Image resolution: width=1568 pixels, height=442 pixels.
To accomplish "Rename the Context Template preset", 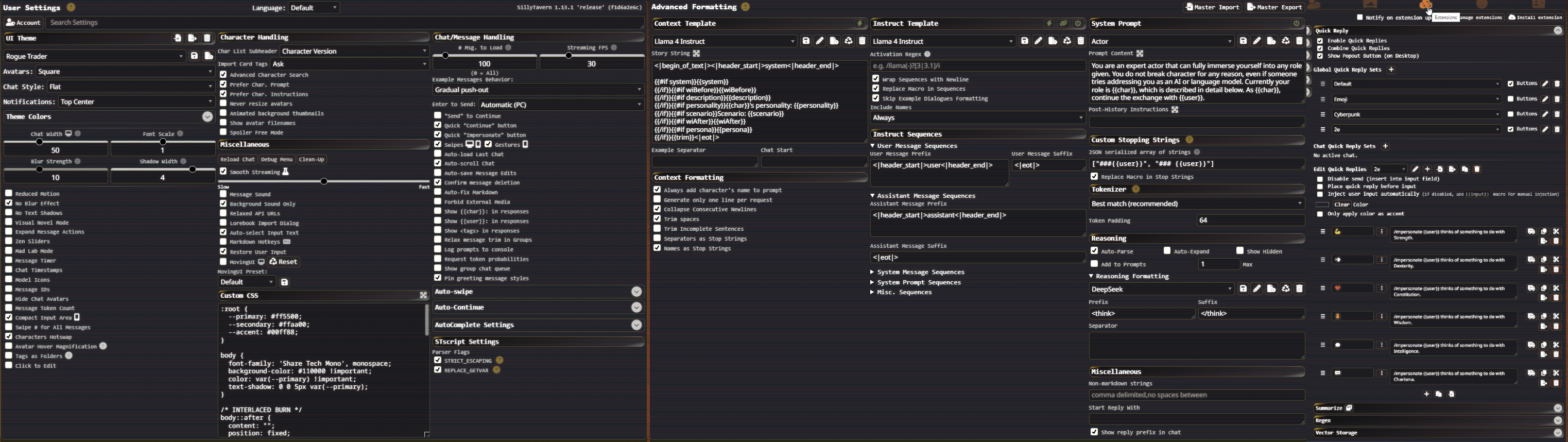I will pyautogui.click(x=820, y=41).
